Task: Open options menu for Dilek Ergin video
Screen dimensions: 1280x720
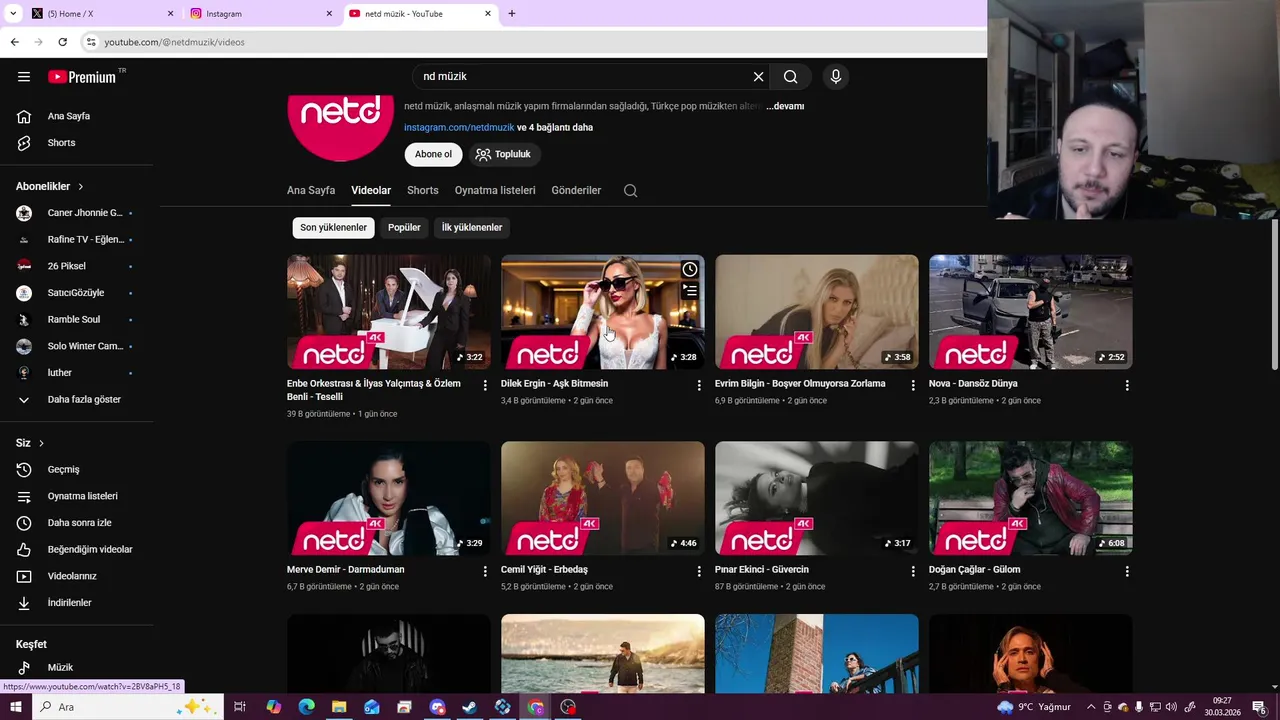Action: [699, 385]
